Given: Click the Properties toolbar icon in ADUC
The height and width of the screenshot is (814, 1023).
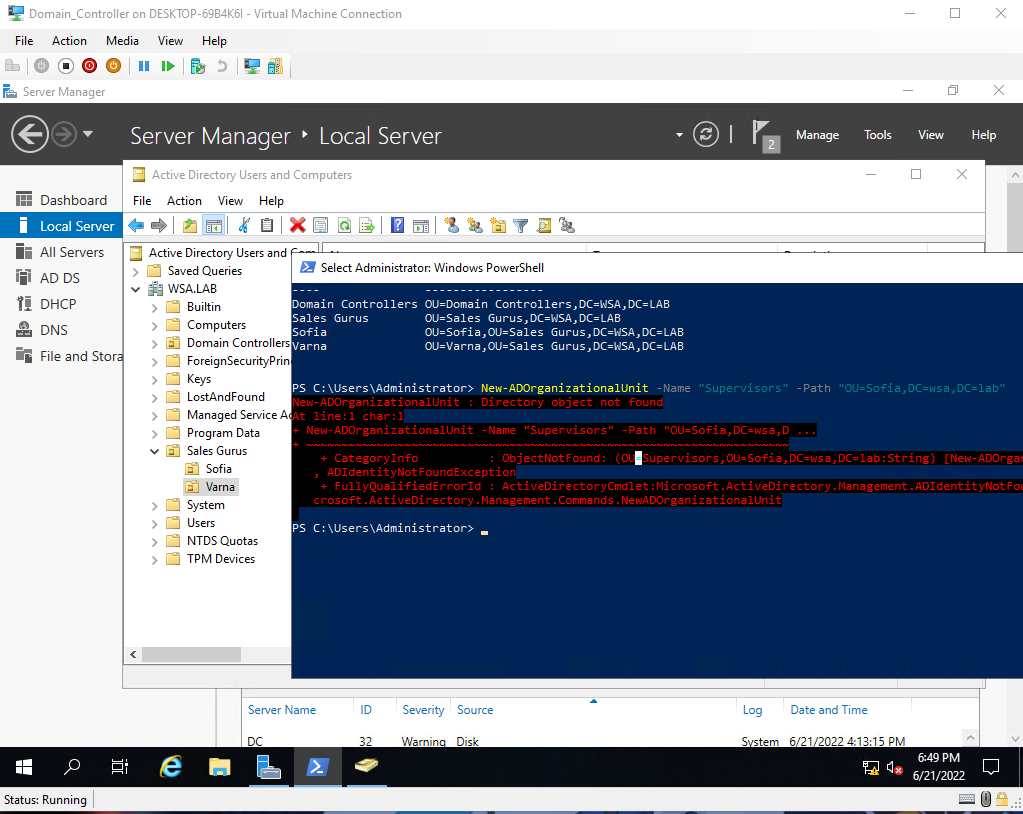Looking at the screenshot, I should [320, 226].
